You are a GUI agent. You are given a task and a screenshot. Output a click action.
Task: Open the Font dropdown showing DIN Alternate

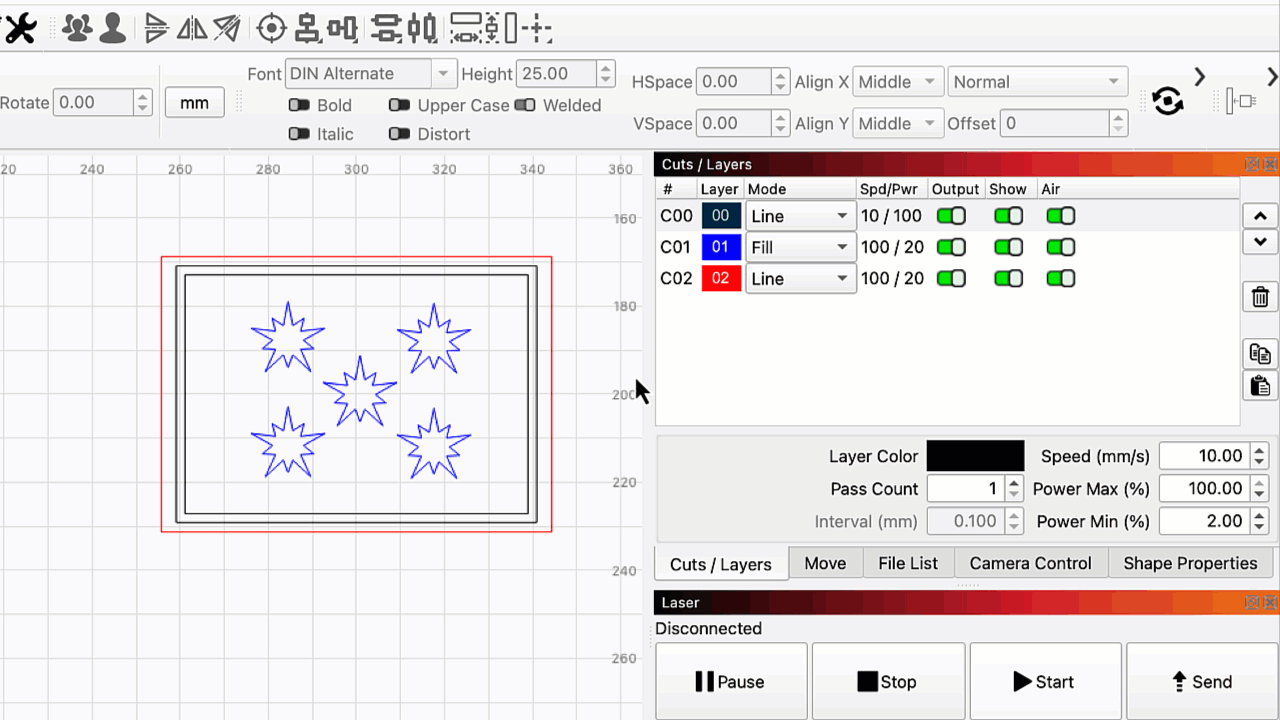click(370, 74)
